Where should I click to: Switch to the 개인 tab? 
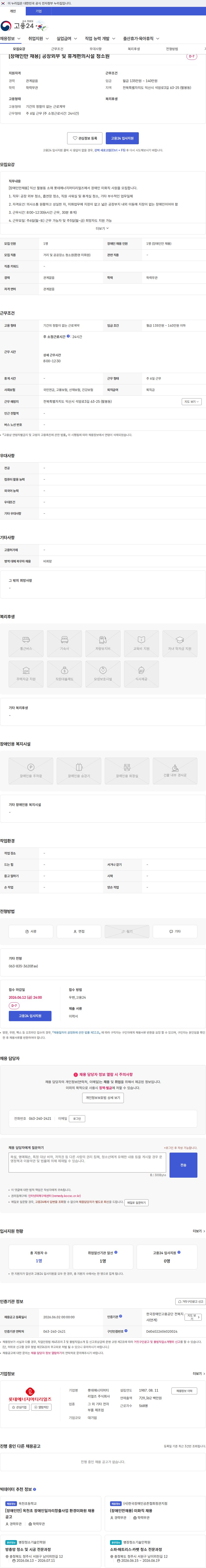[13, 11]
